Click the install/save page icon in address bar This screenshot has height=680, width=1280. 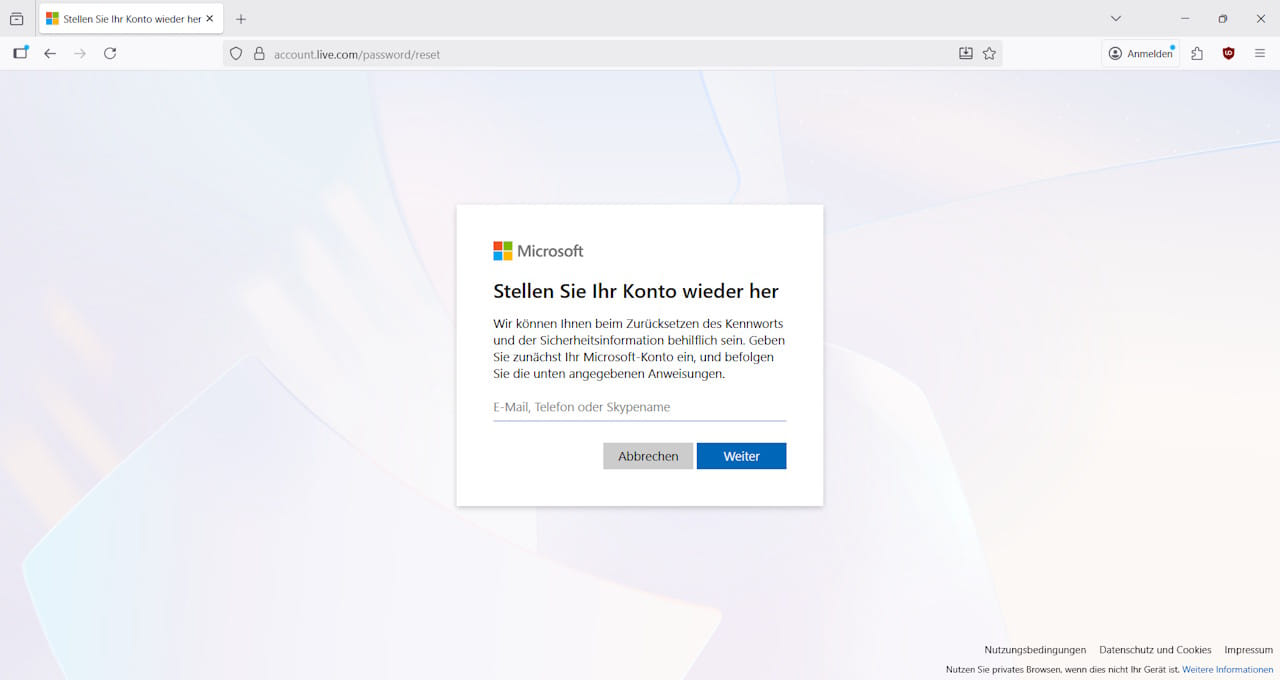point(966,54)
